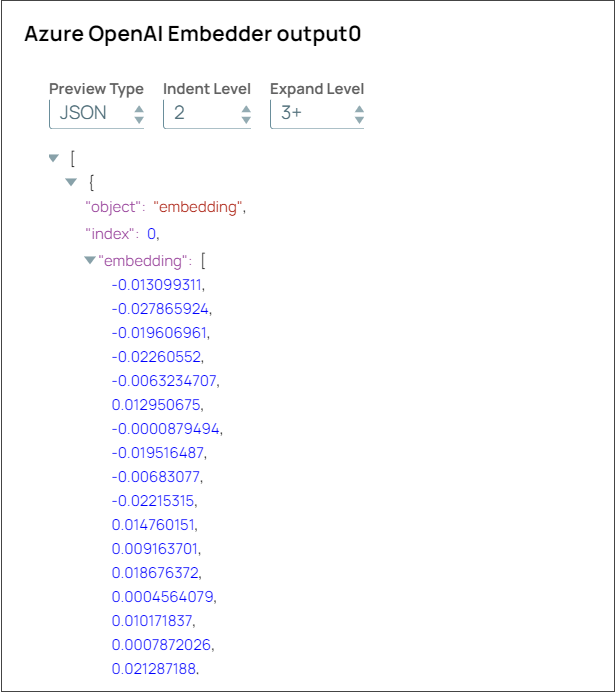Image resolution: width=615 pixels, height=692 pixels.
Task: Select value -0.013099311
Action: click(157, 285)
